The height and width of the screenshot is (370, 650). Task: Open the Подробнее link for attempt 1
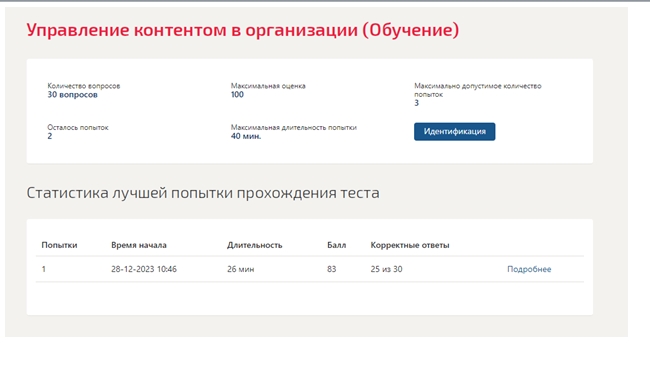point(529,269)
